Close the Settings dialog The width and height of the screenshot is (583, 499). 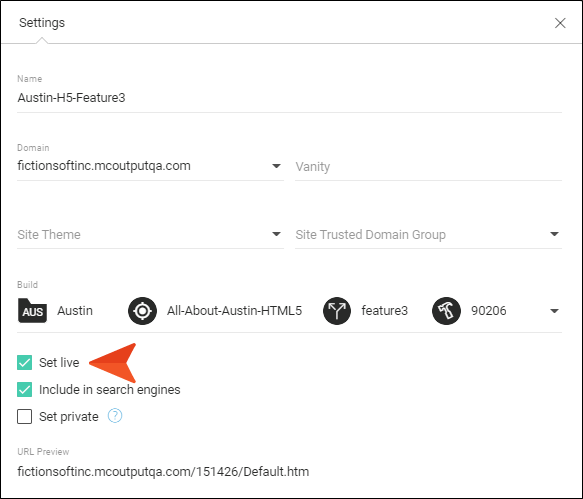click(x=560, y=23)
